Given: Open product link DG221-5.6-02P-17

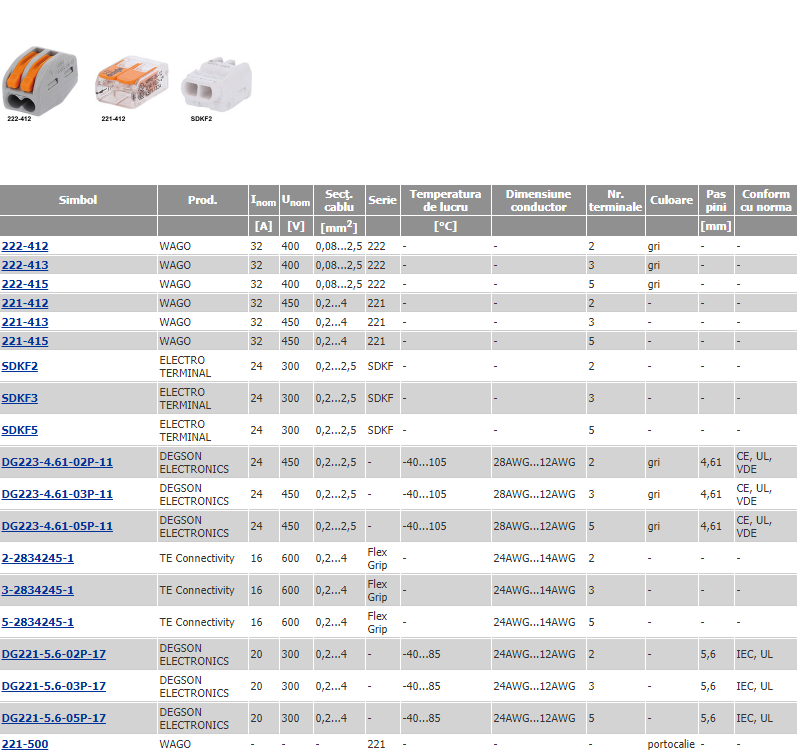Looking at the screenshot, I should pos(54,654).
